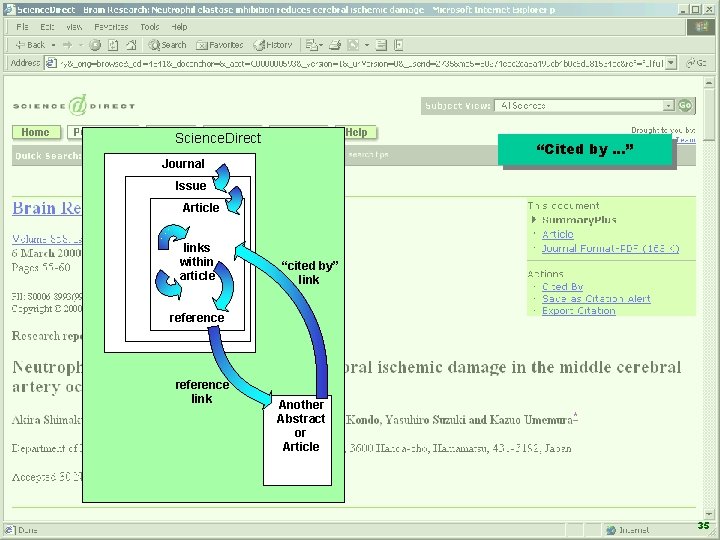
Task: Open the Edit menu
Action: 47,27
